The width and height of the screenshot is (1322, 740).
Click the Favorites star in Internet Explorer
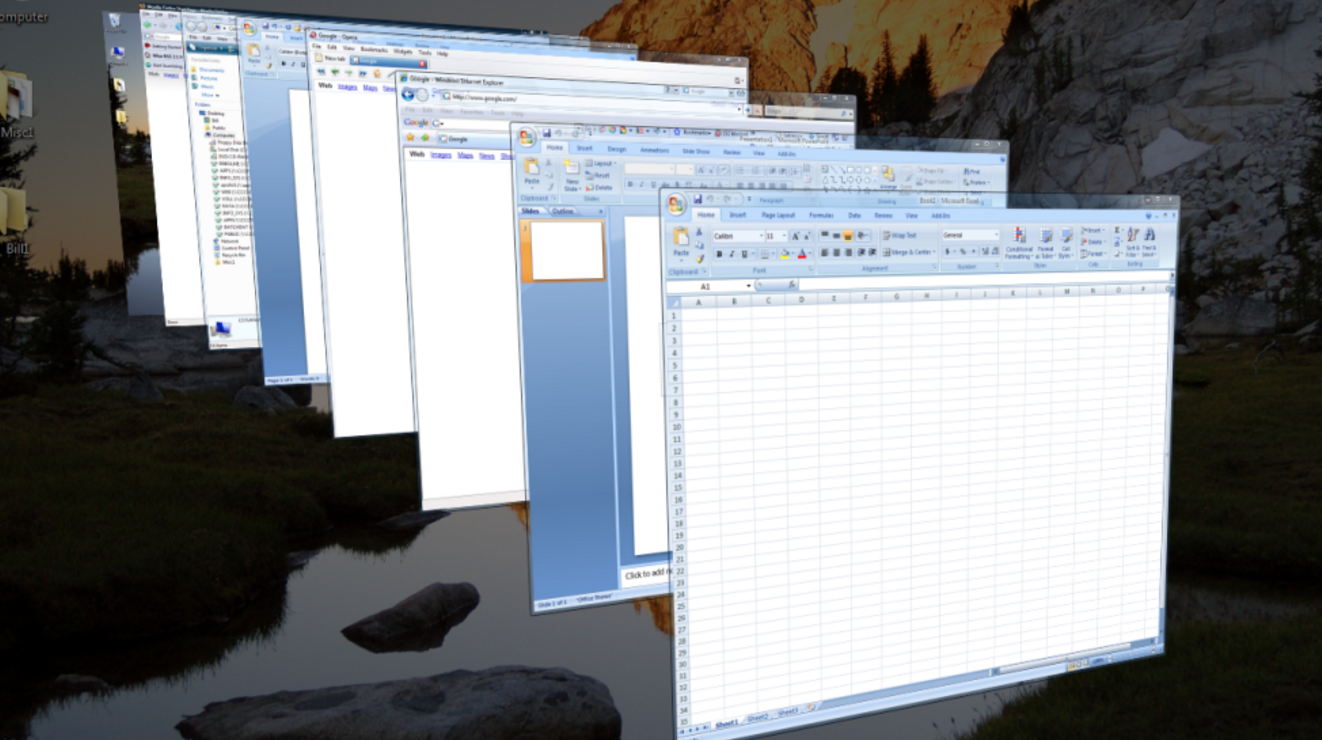coord(411,137)
